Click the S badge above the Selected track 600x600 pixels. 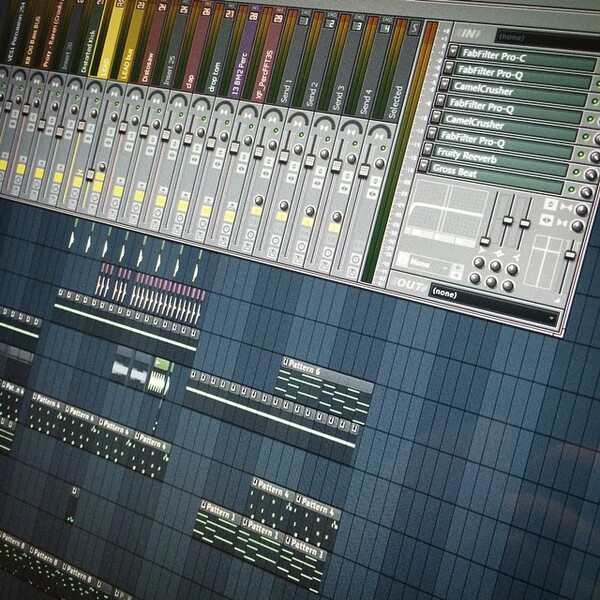point(415,28)
